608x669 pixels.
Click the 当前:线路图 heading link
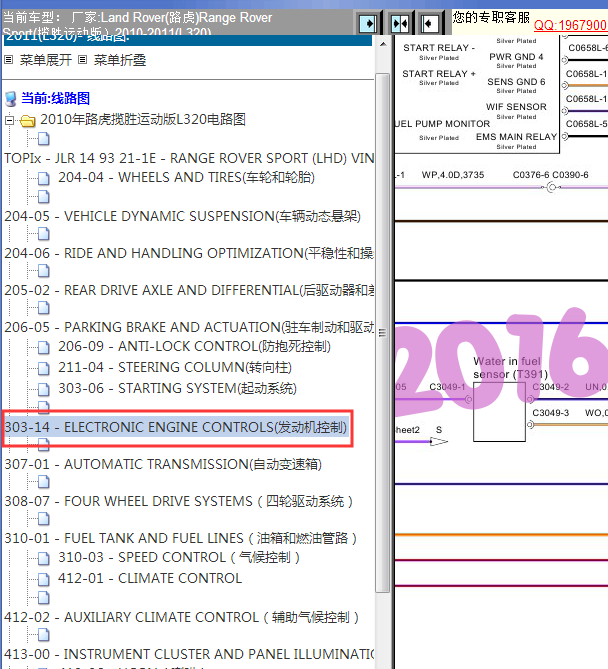[x=55, y=99]
